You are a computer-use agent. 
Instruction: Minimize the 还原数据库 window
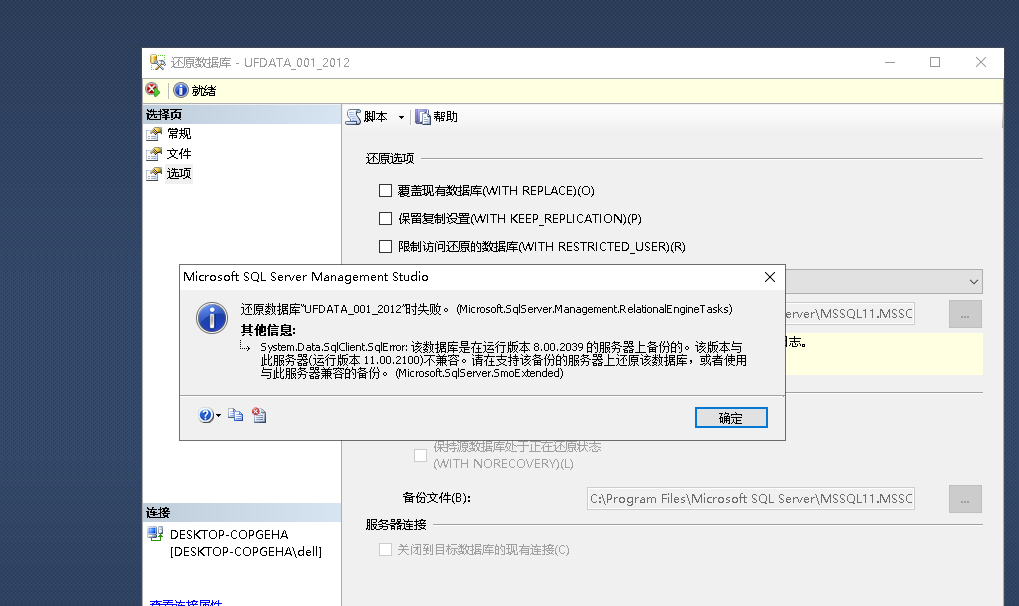tap(890, 62)
